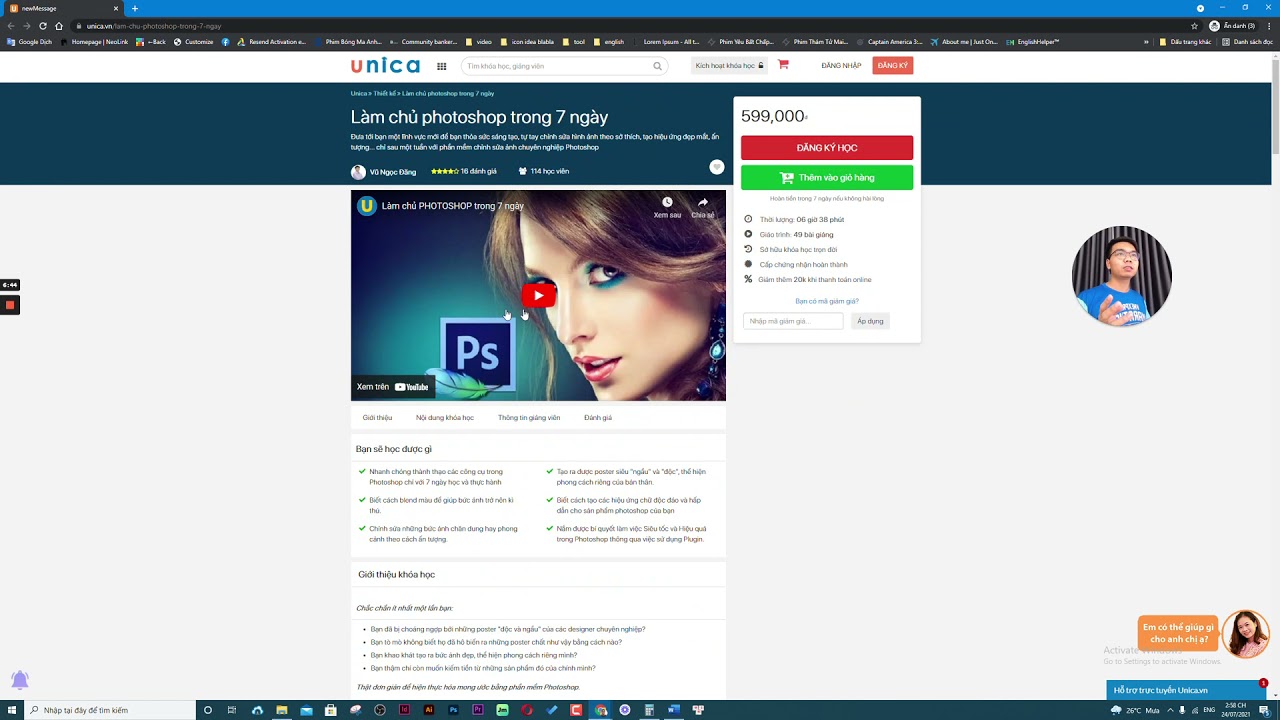Click the Unica breadcrumb link
This screenshot has width=1280, height=720.
(358, 93)
